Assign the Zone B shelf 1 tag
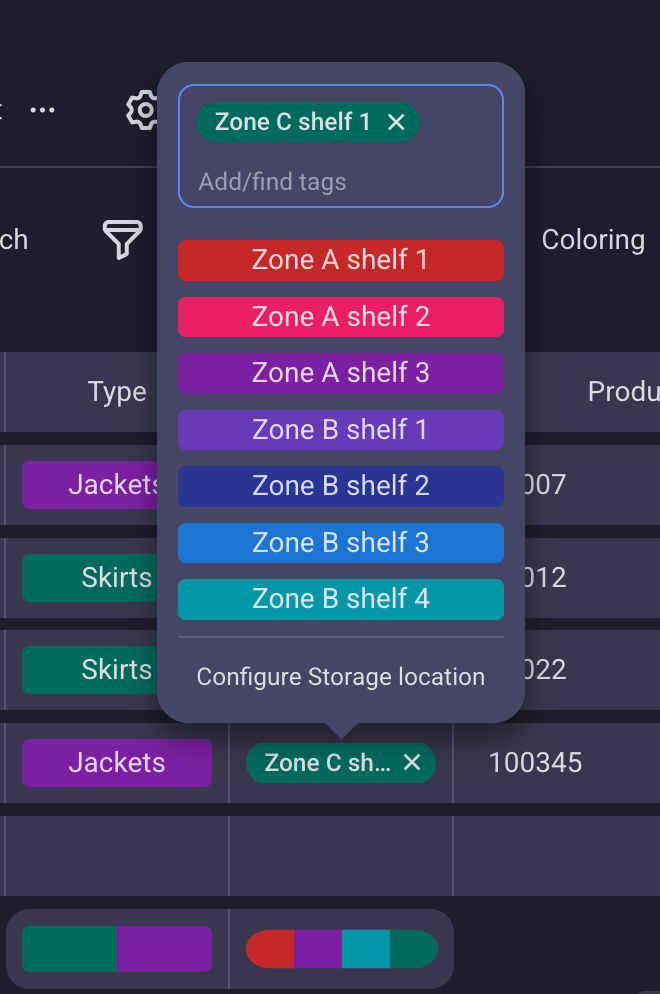This screenshot has height=994, width=660. 340,429
